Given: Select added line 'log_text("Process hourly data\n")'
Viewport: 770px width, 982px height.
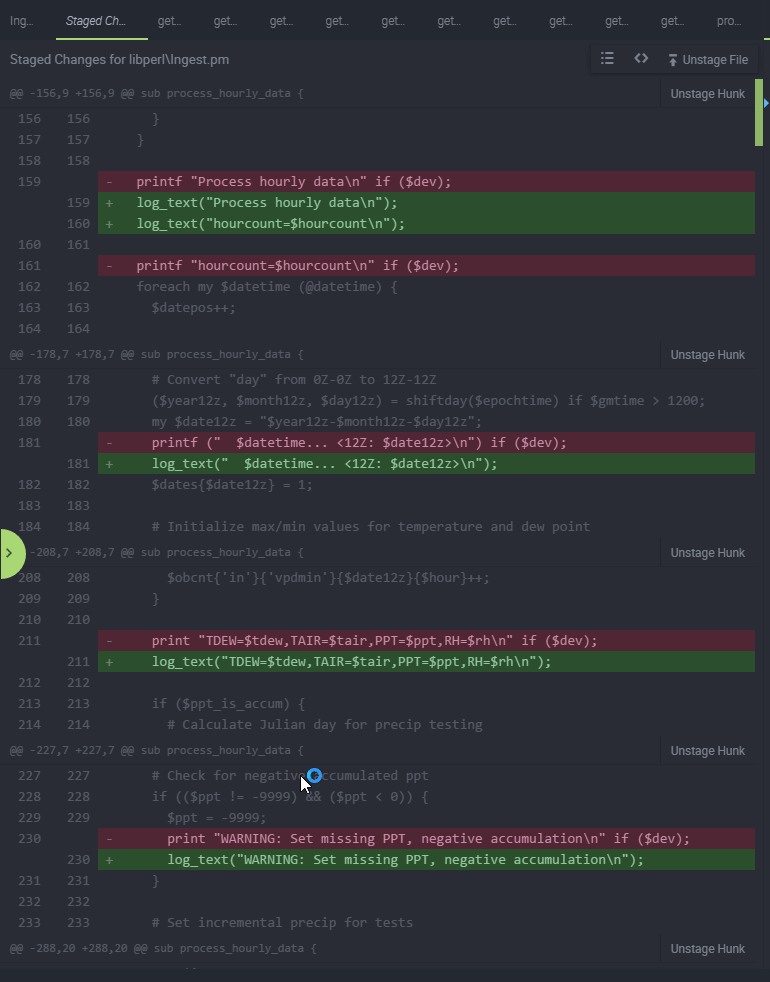Looking at the screenshot, I should tap(426, 203).
